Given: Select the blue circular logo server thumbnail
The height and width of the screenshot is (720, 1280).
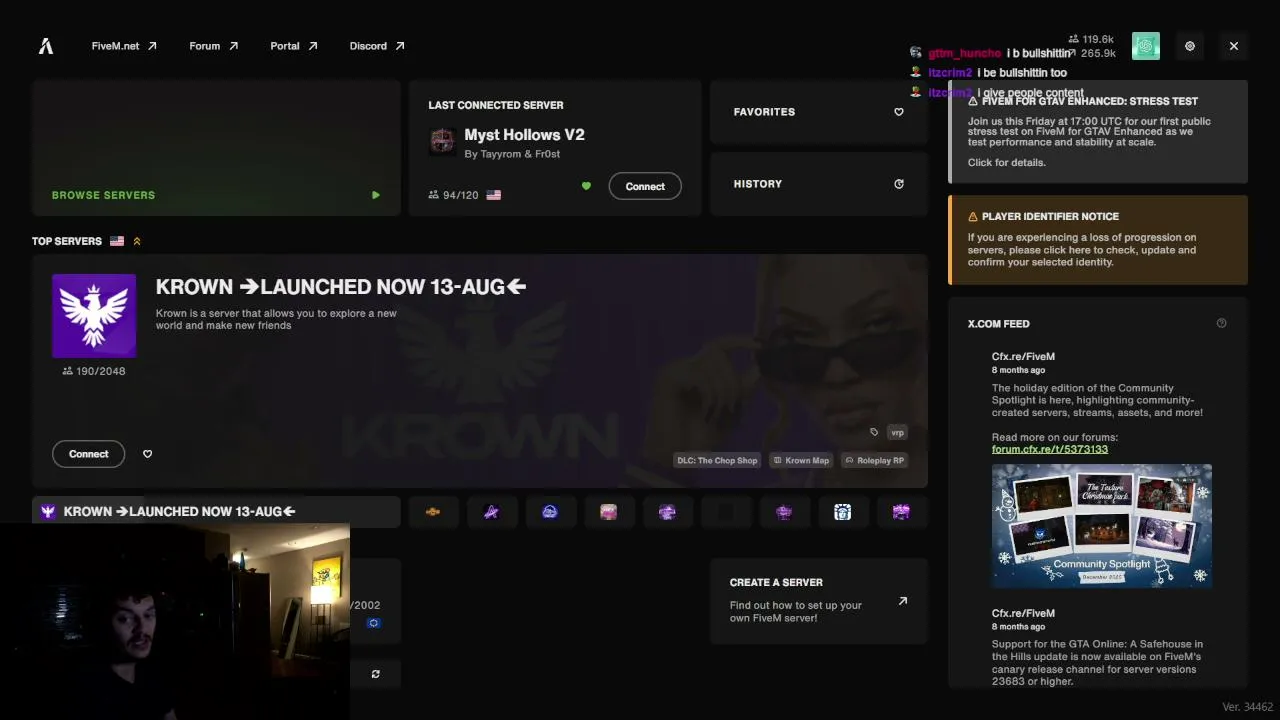Looking at the screenshot, I should pos(549,512).
